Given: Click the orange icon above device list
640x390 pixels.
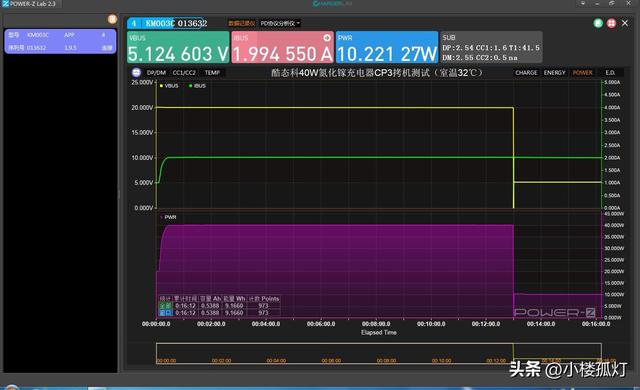Looking at the screenshot, I should click(x=112, y=19).
